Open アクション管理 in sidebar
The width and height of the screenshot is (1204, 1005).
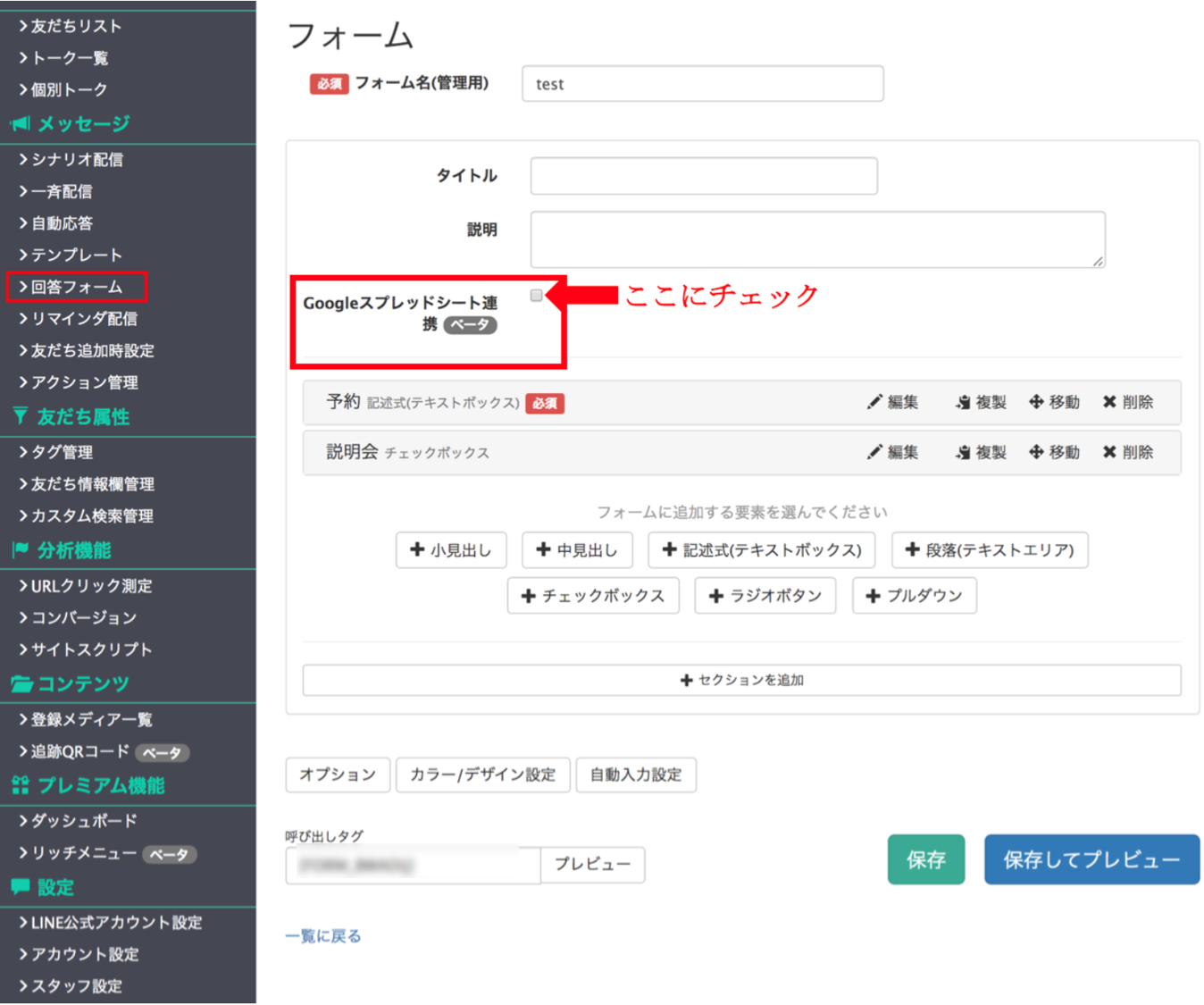(85, 382)
